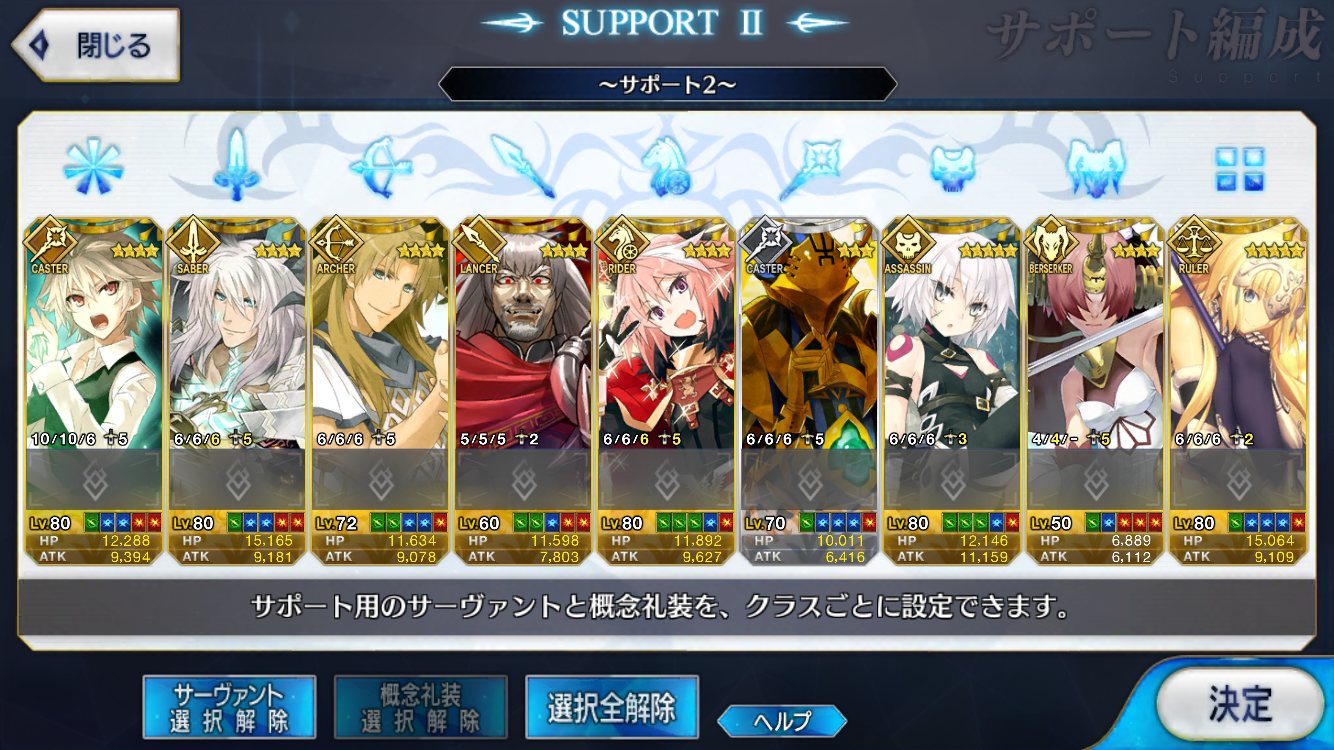Image resolution: width=1334 pixels, height=750 pixels.
Task: Select the Archer class bow icon
Action: click(381, 166)
